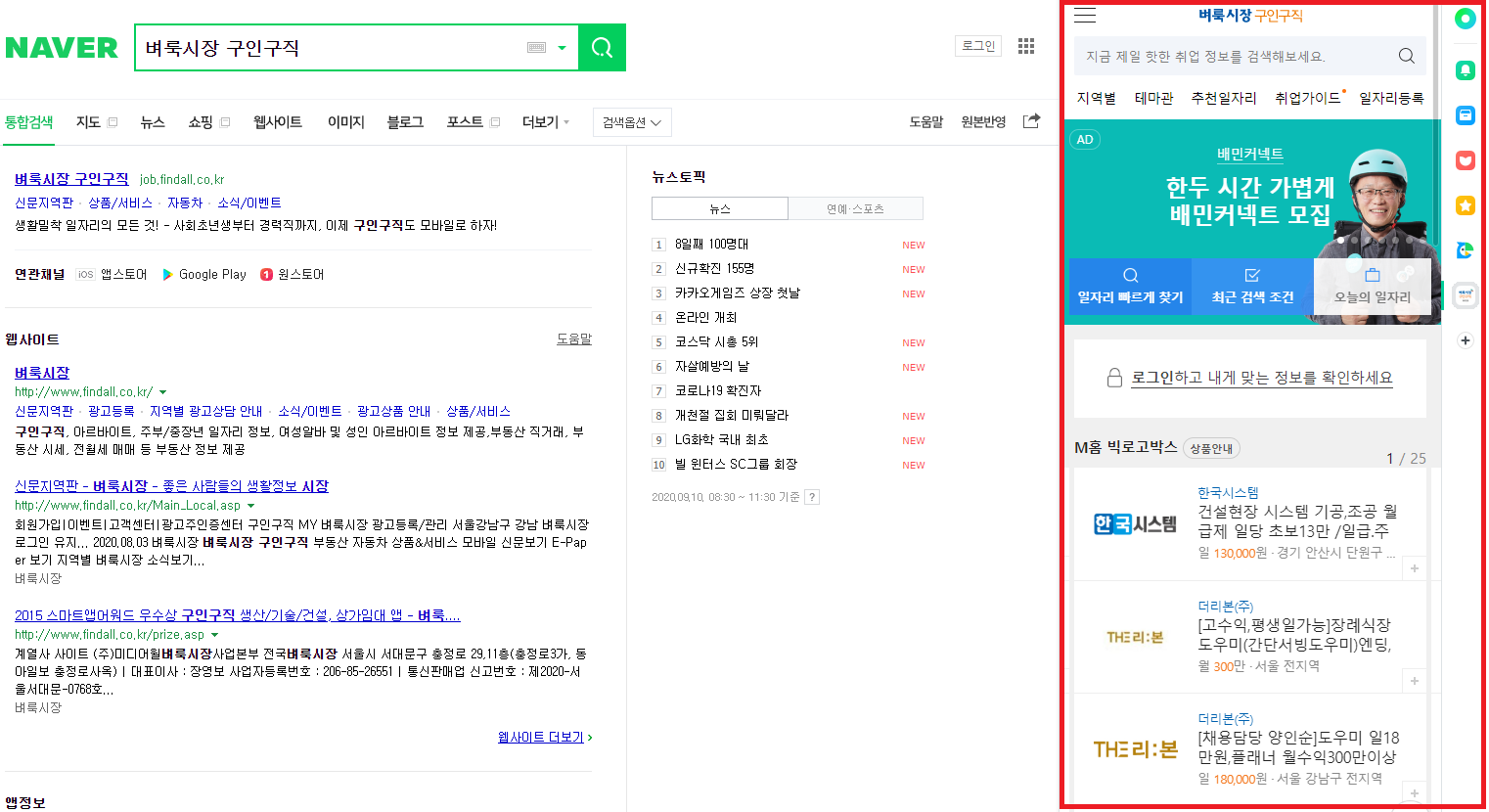The image size is (1489, 812).
Task: Open the yellow star bookmarks sidebar icon
Action: point(1465,205)
